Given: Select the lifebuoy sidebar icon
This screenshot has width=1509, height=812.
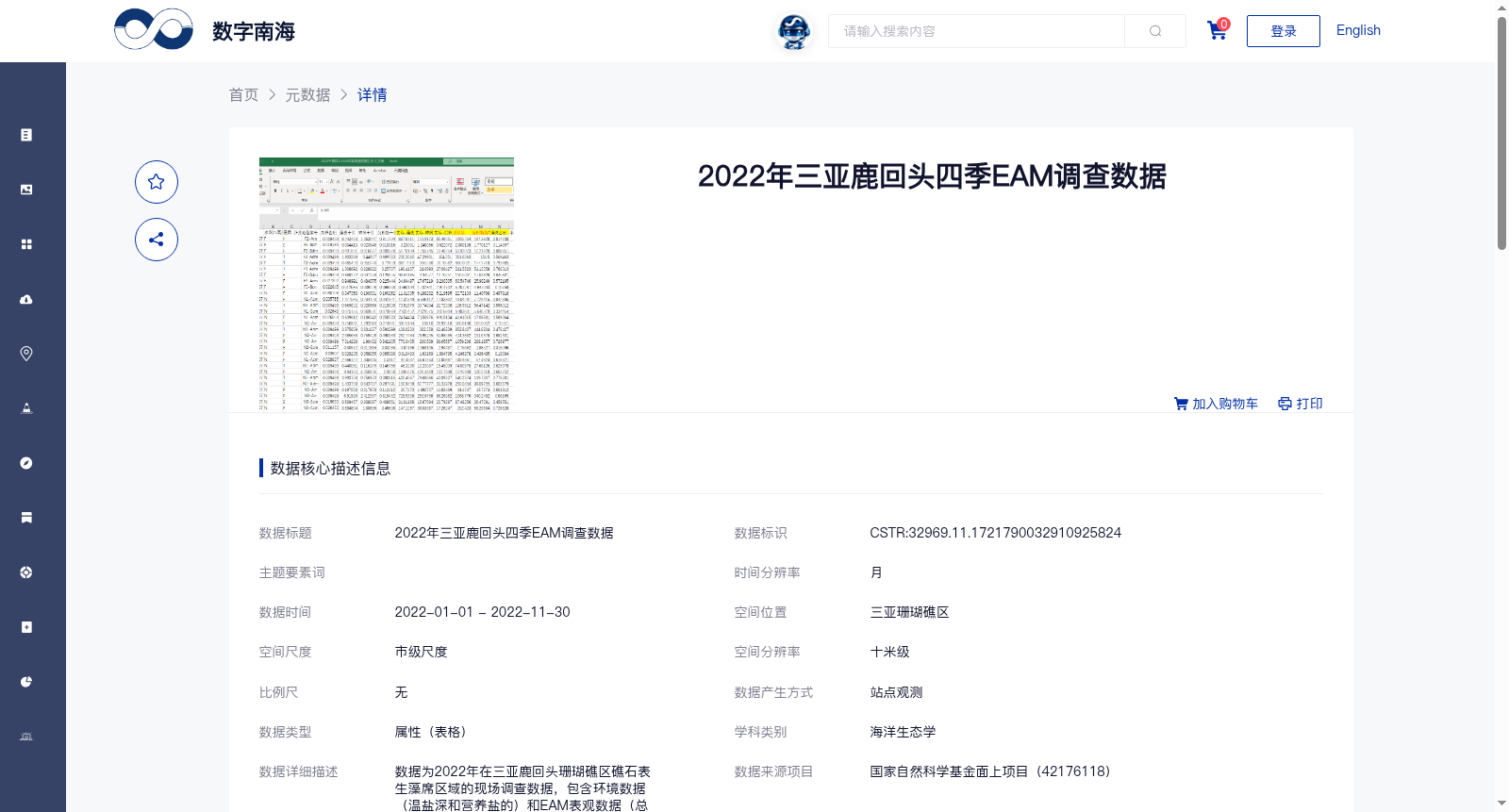Looking at the screenshot, I should (26, 572).
